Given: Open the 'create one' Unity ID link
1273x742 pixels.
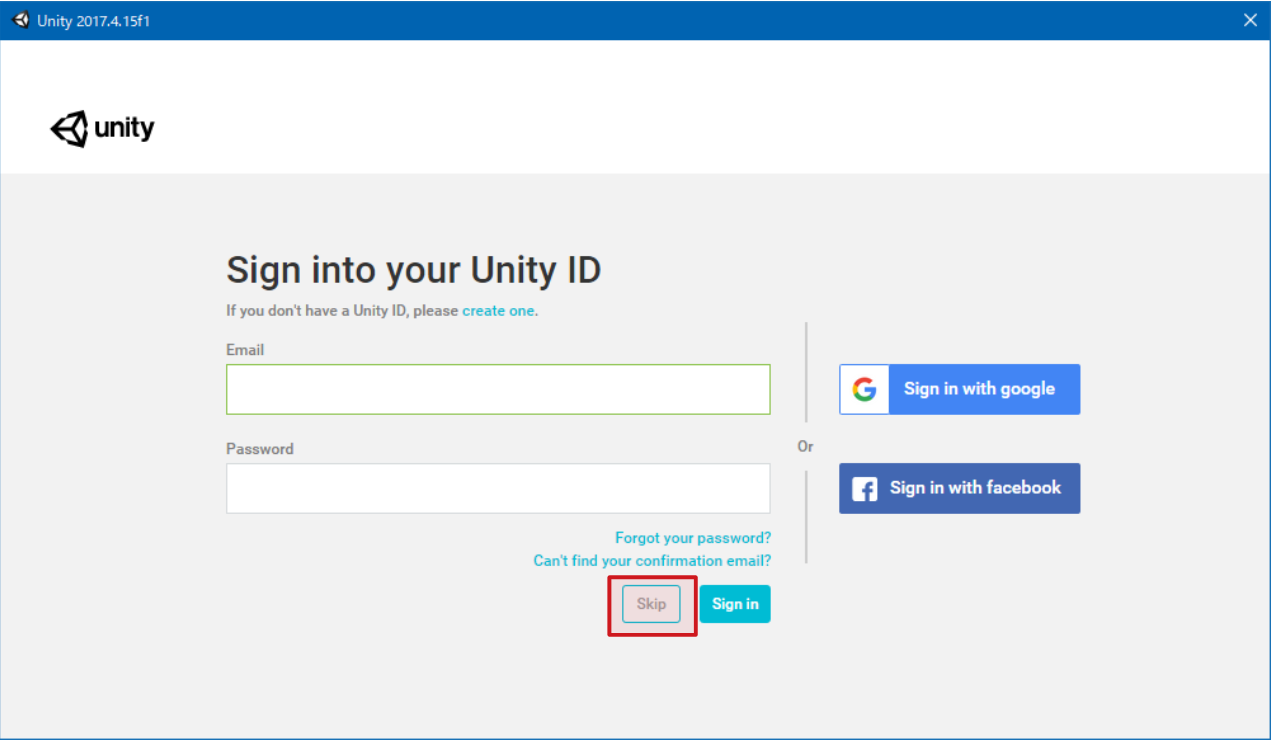Looking at the screenshot, I should pos(498,311).
